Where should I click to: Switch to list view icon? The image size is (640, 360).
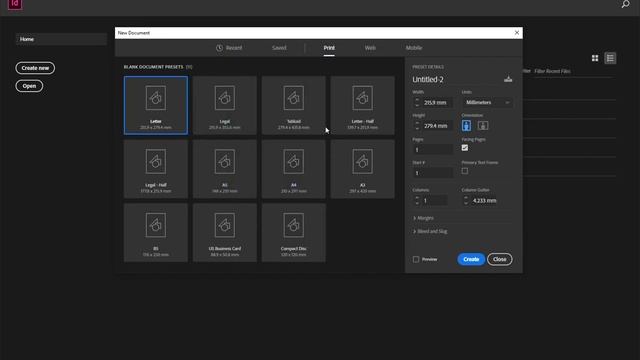click(x=610, y=58)
